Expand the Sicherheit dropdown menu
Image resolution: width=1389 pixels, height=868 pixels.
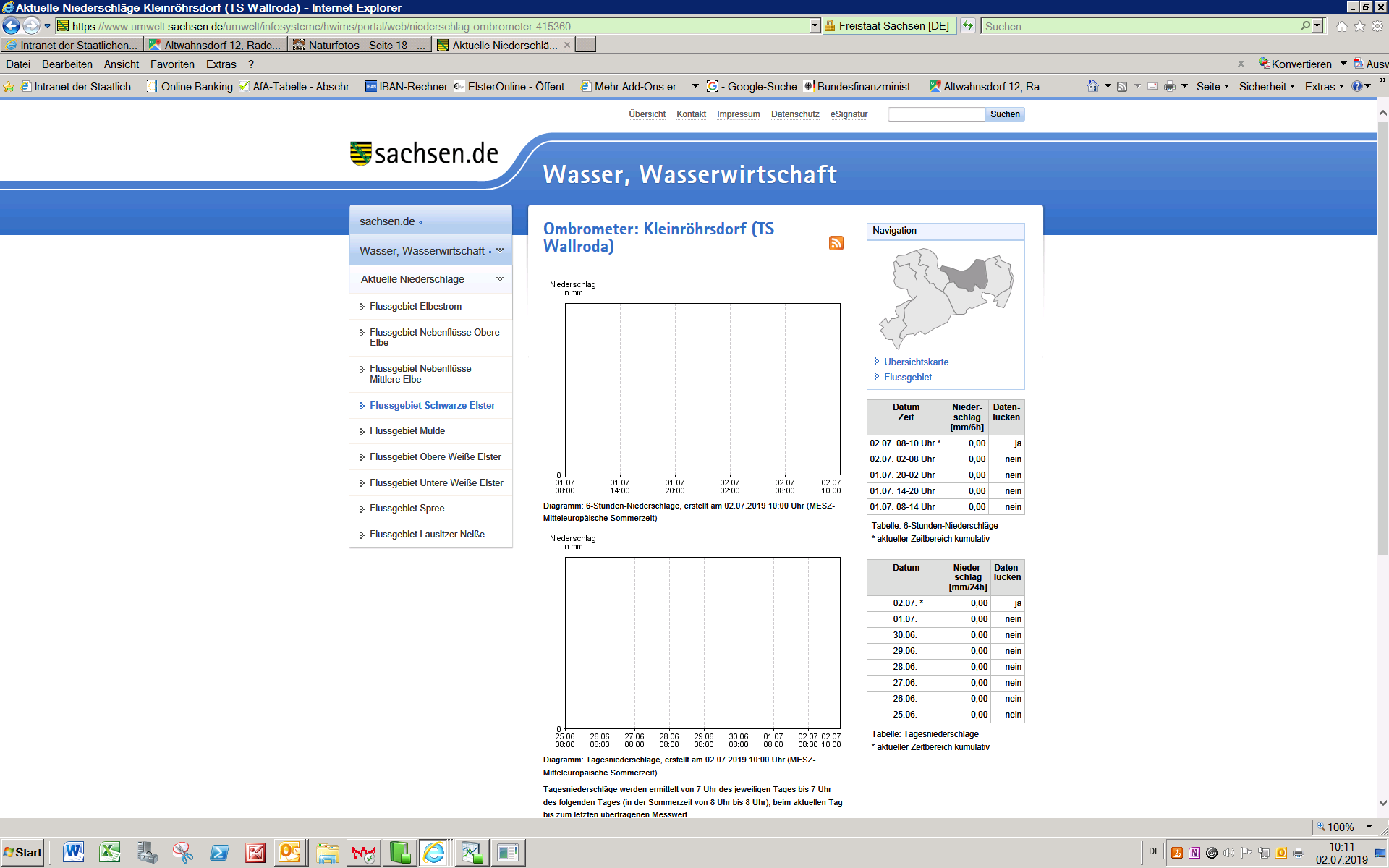click(1267, 87)
